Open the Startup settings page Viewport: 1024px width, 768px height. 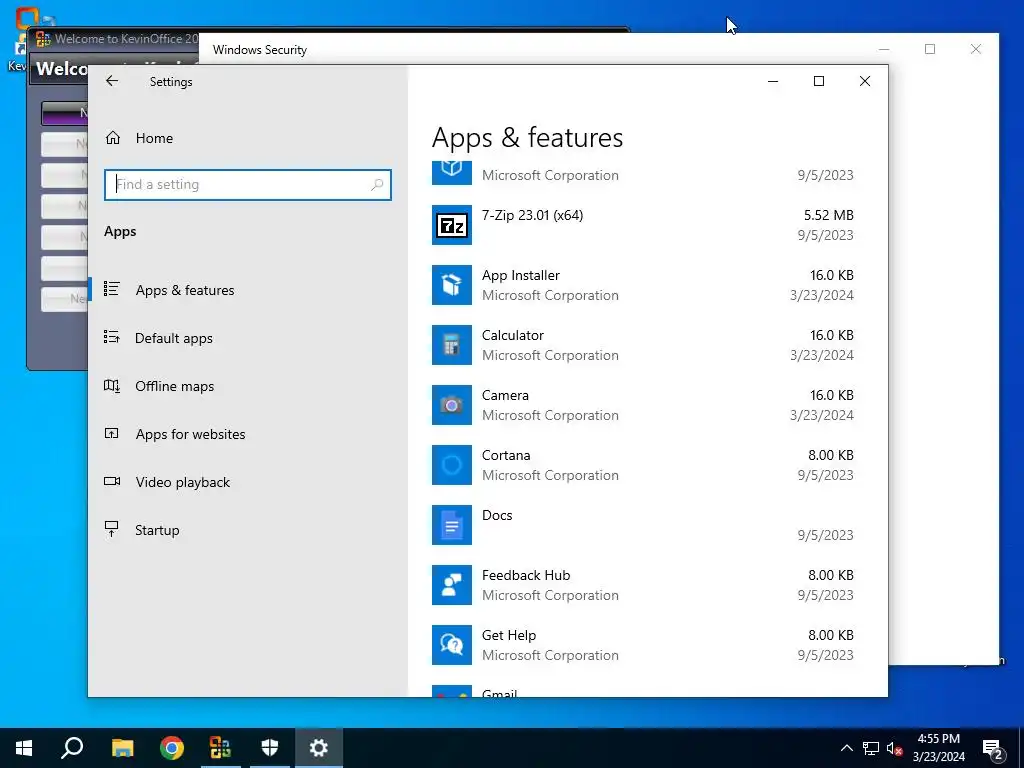157,530
